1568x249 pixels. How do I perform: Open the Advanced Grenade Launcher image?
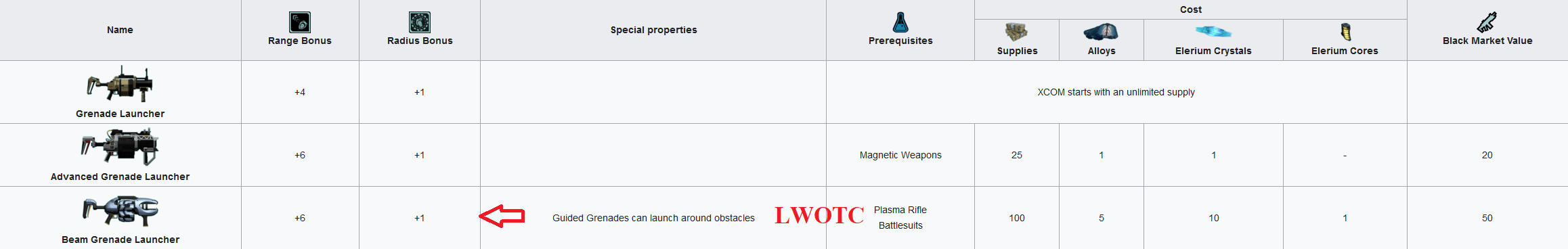tap(120, 147)
